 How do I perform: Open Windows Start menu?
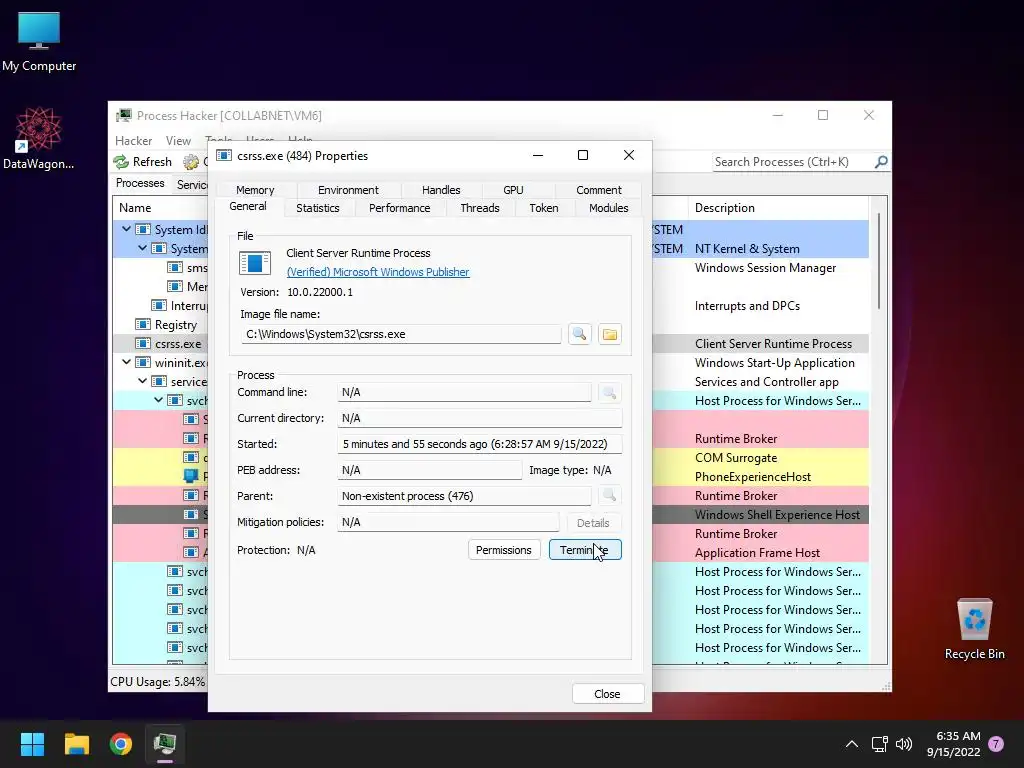(32, 744)
